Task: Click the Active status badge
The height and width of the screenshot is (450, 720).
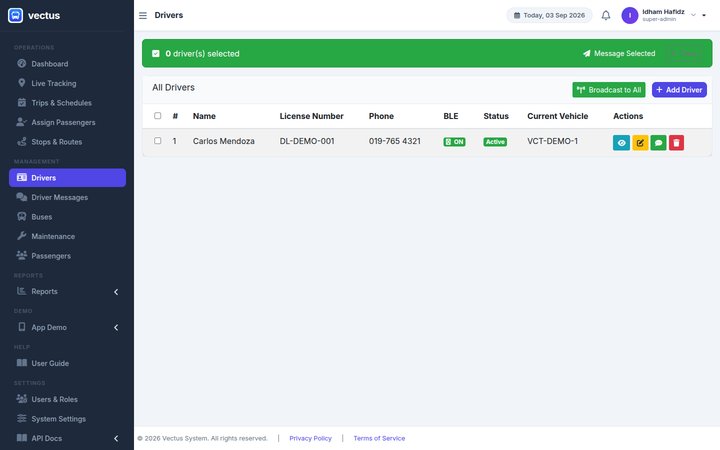Action: [495, 142]
